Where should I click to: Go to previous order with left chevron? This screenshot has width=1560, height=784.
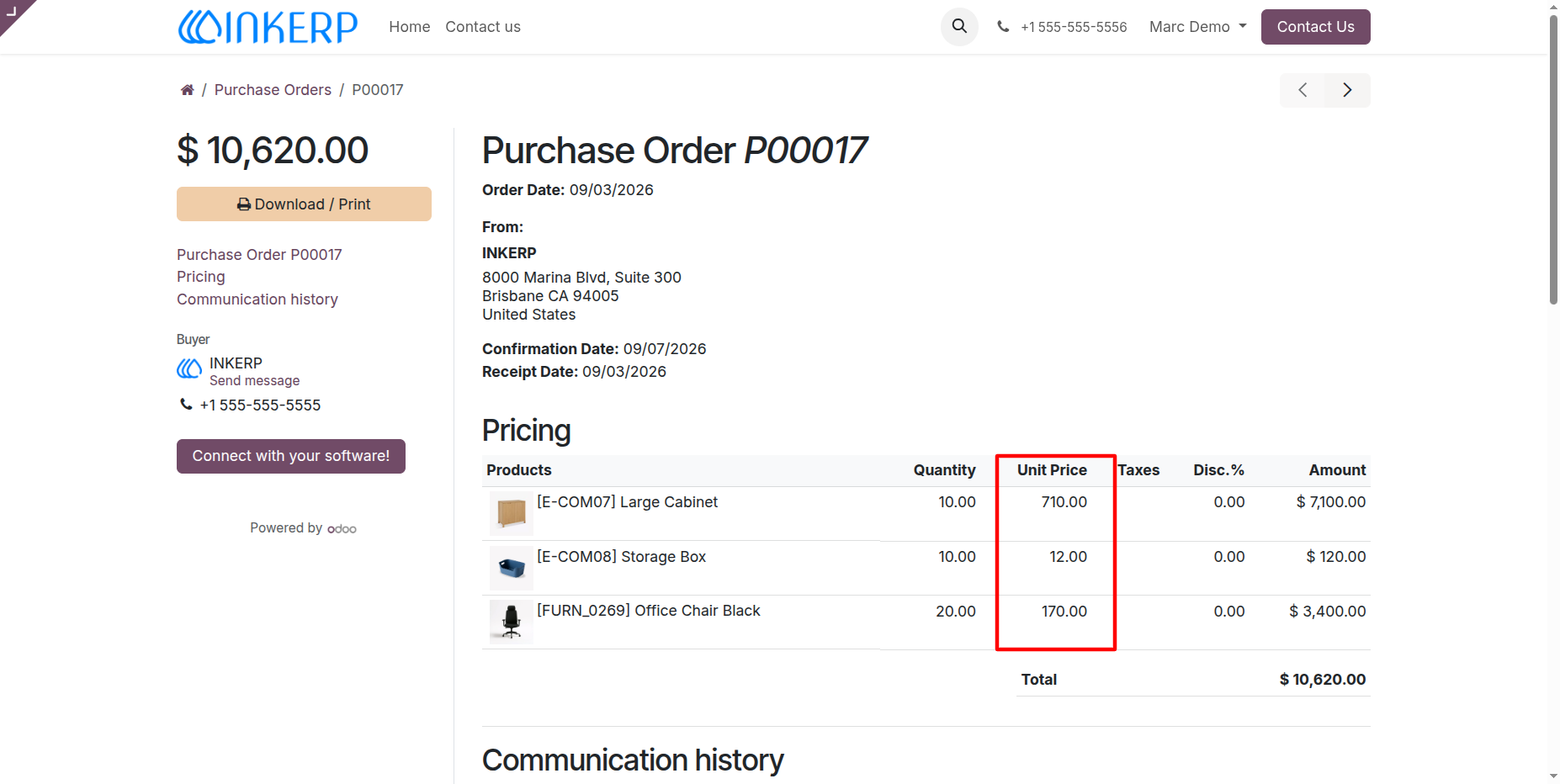point(1303,90)
